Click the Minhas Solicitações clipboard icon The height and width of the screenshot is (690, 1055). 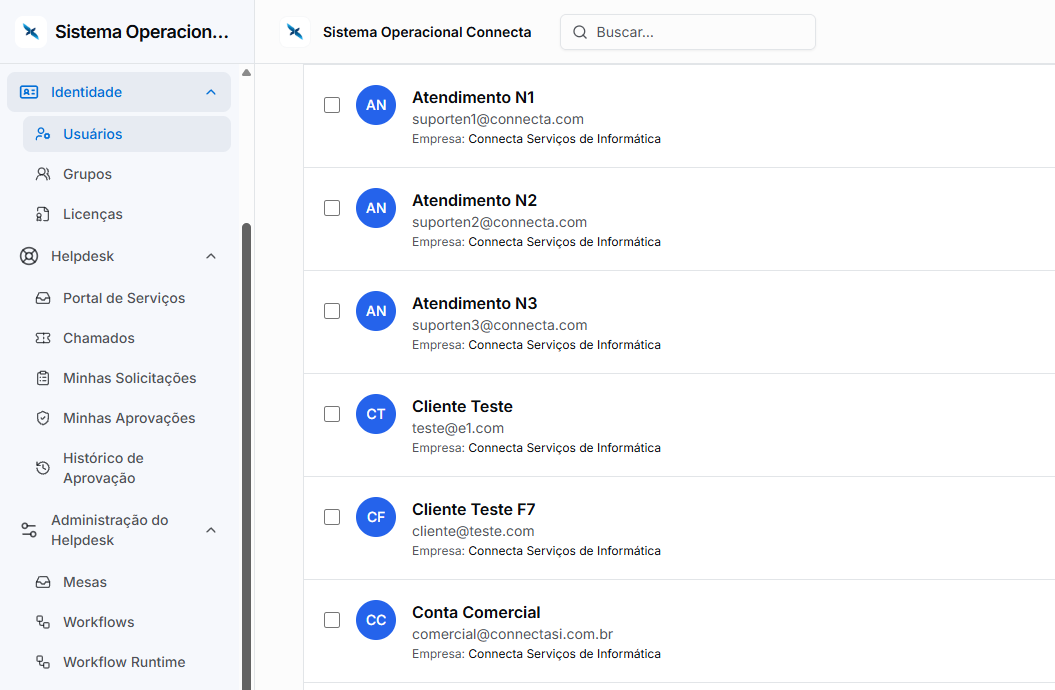pos(43,378)
